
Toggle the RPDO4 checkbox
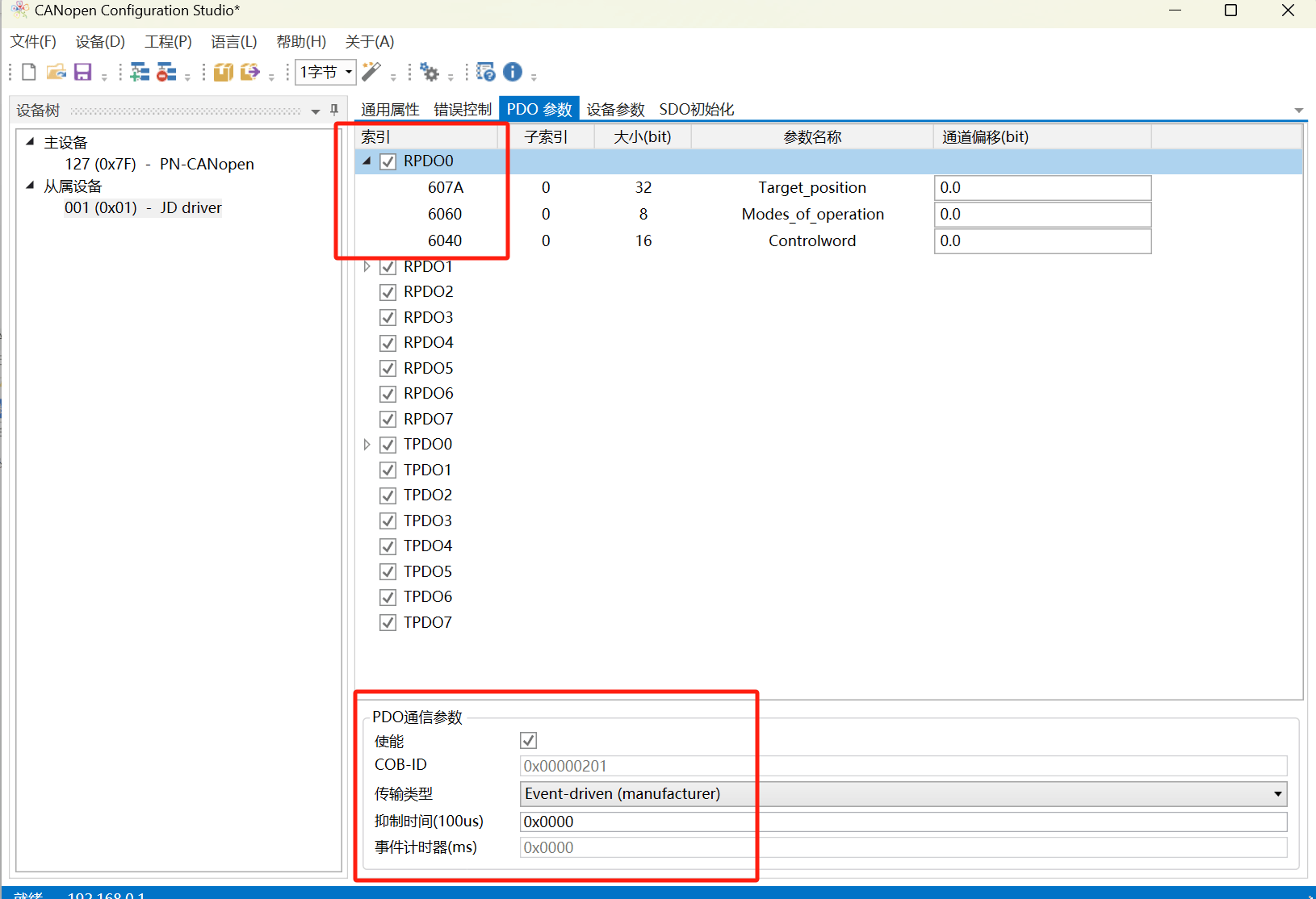[x=388, y=343]
